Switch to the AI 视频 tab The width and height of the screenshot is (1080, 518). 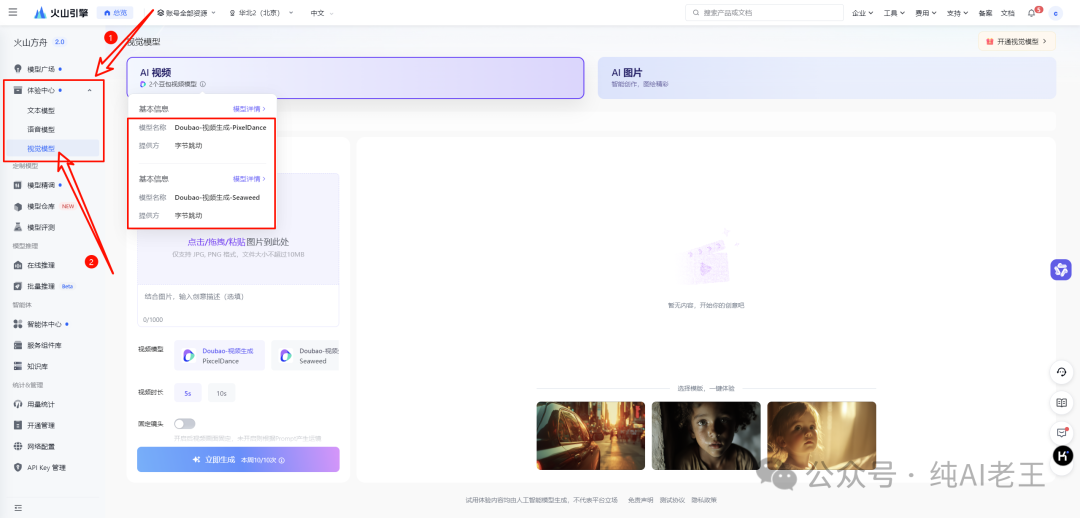click(355, 77)
